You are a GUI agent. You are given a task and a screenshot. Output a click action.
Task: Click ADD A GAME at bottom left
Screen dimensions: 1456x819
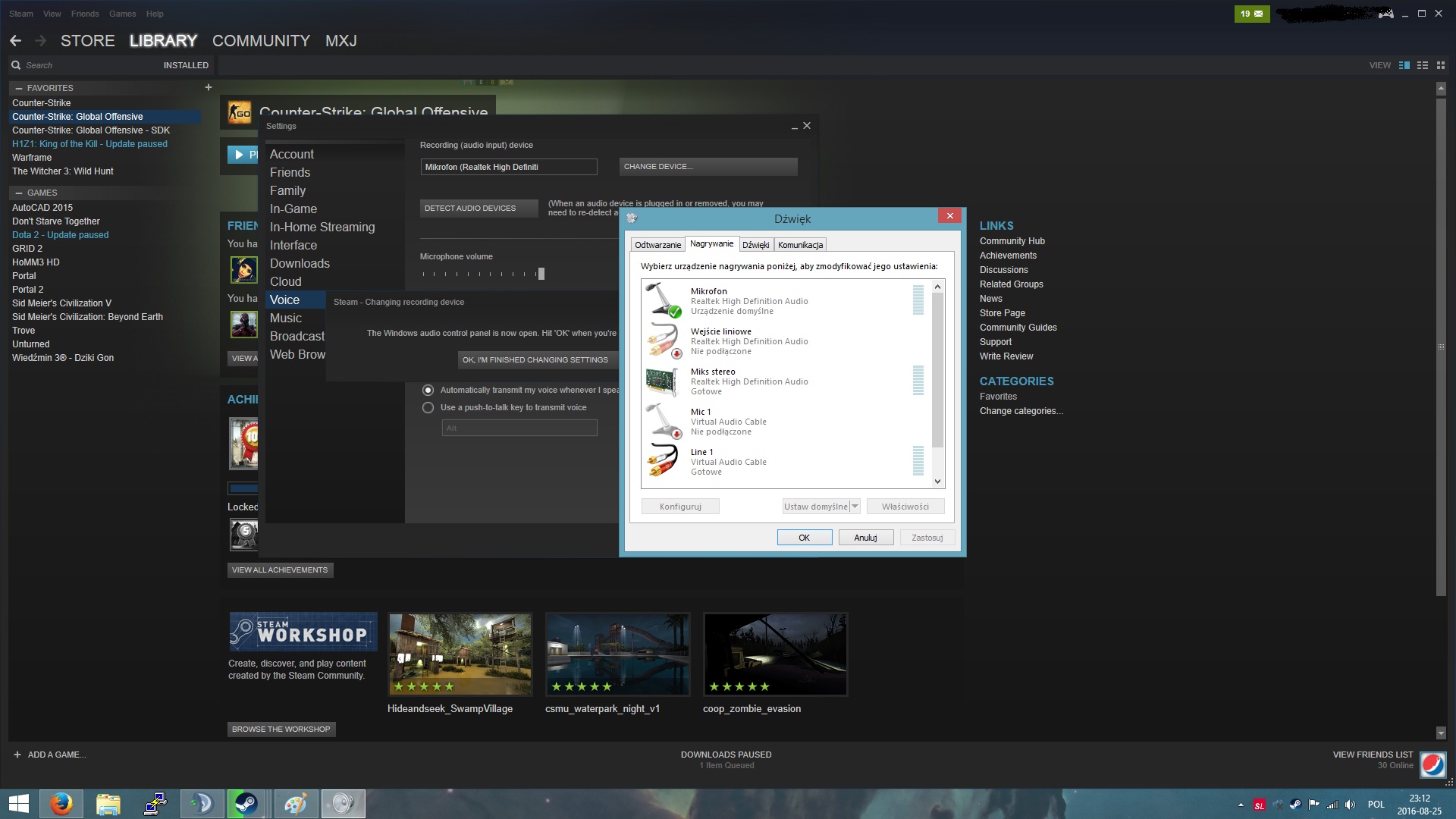tap(50, 755)
